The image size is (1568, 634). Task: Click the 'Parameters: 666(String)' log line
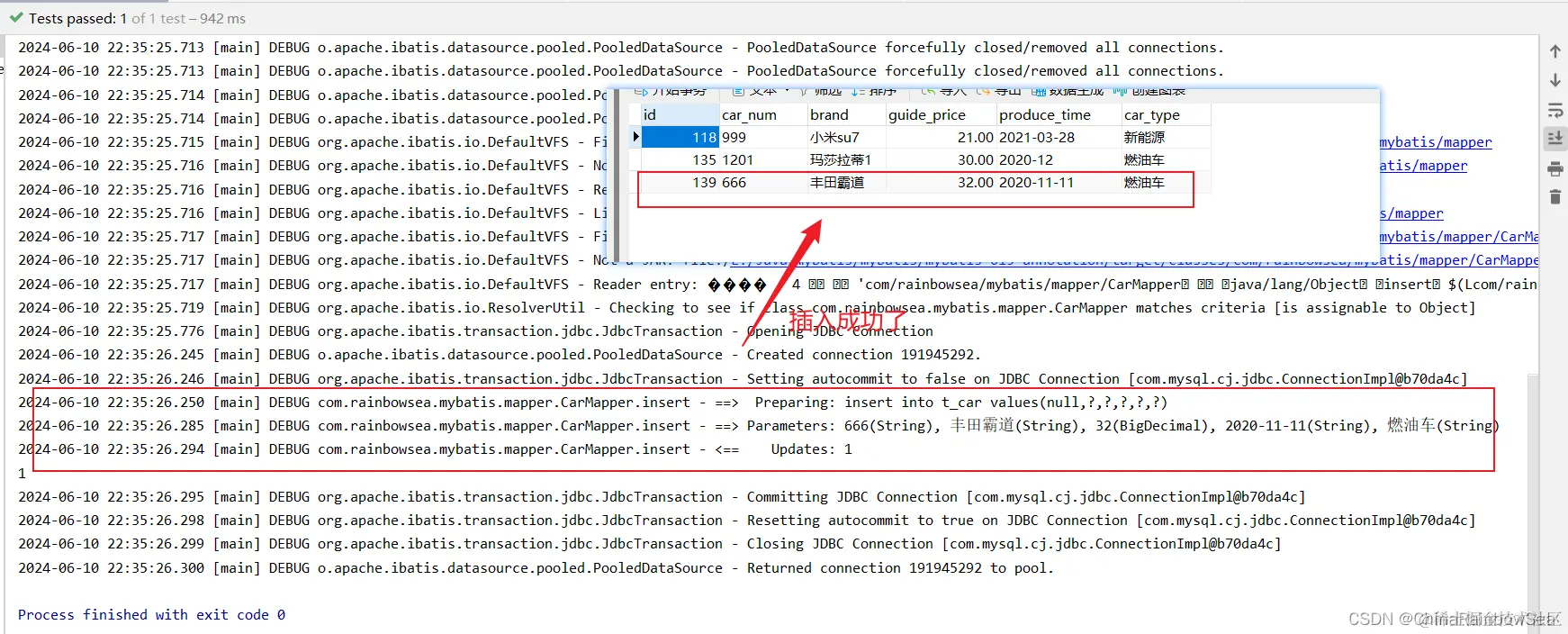[x=759, y=426]
